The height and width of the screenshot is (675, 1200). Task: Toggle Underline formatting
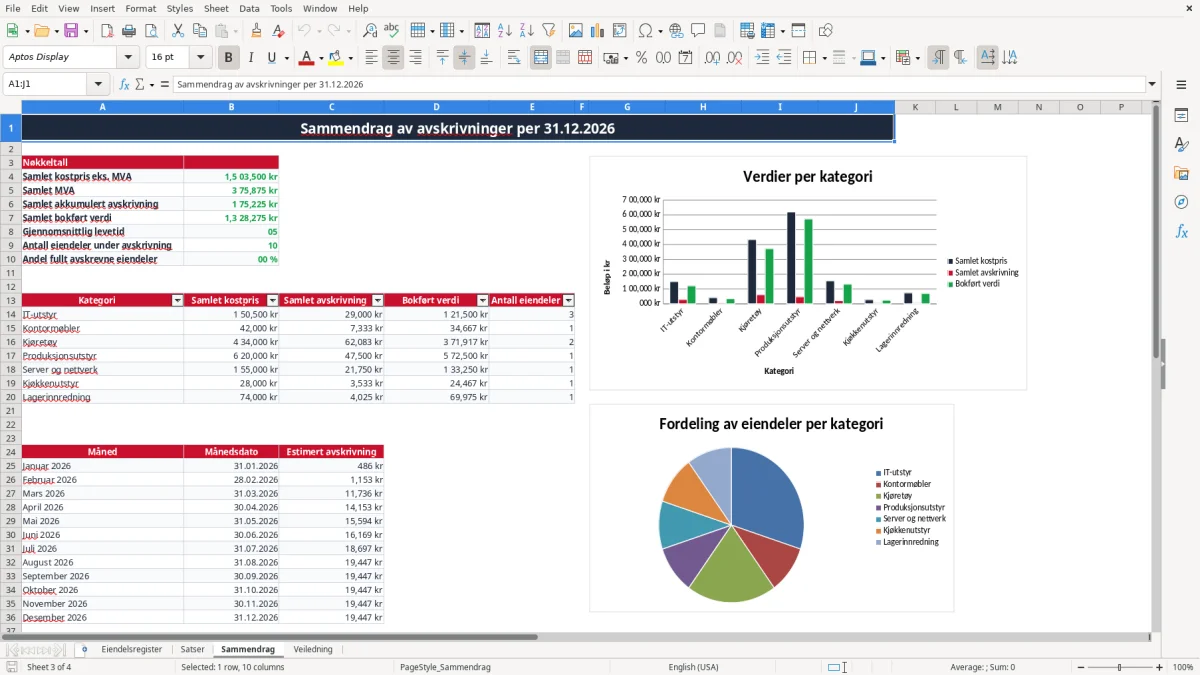[271, 57]
